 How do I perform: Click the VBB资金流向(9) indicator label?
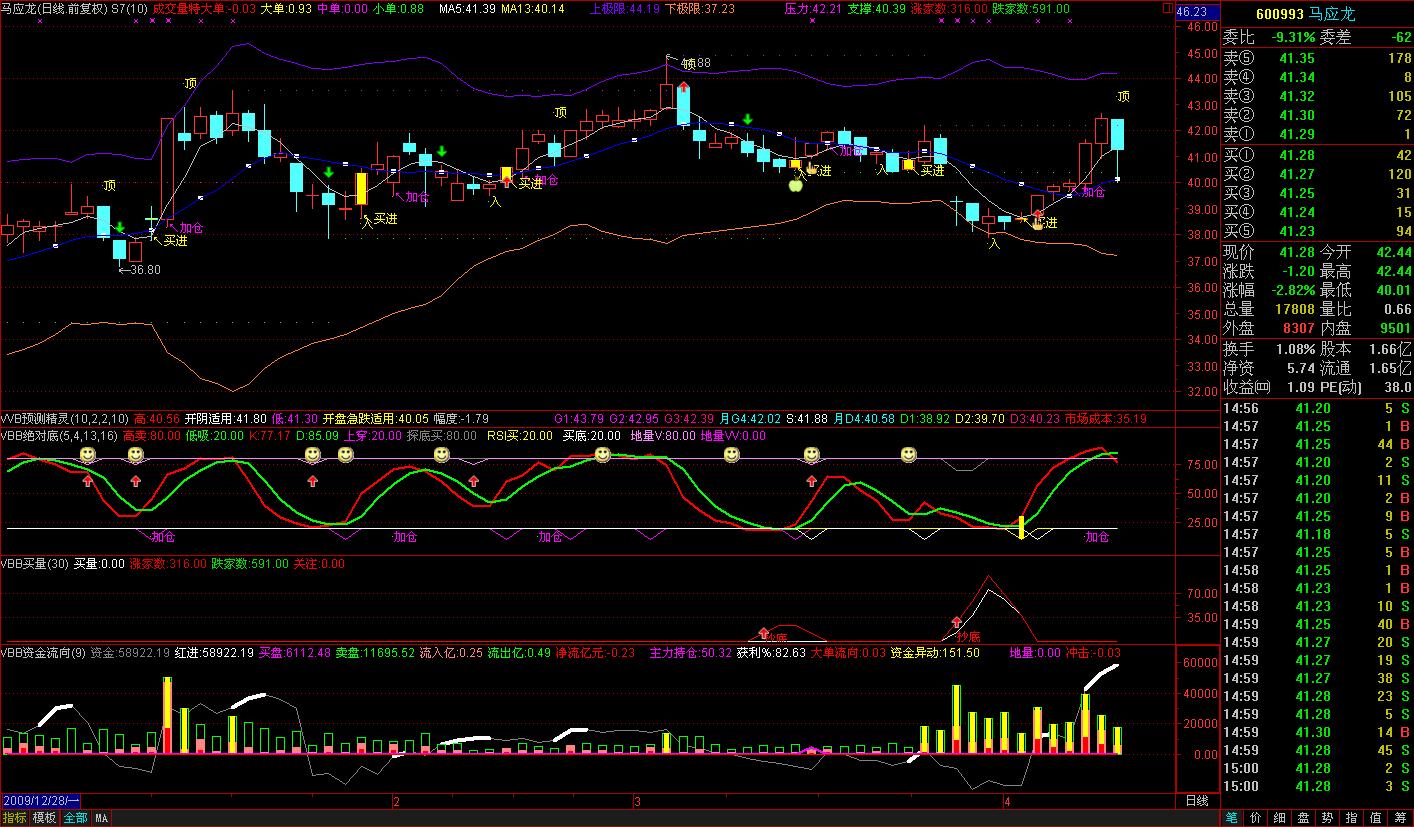[43, 653]
